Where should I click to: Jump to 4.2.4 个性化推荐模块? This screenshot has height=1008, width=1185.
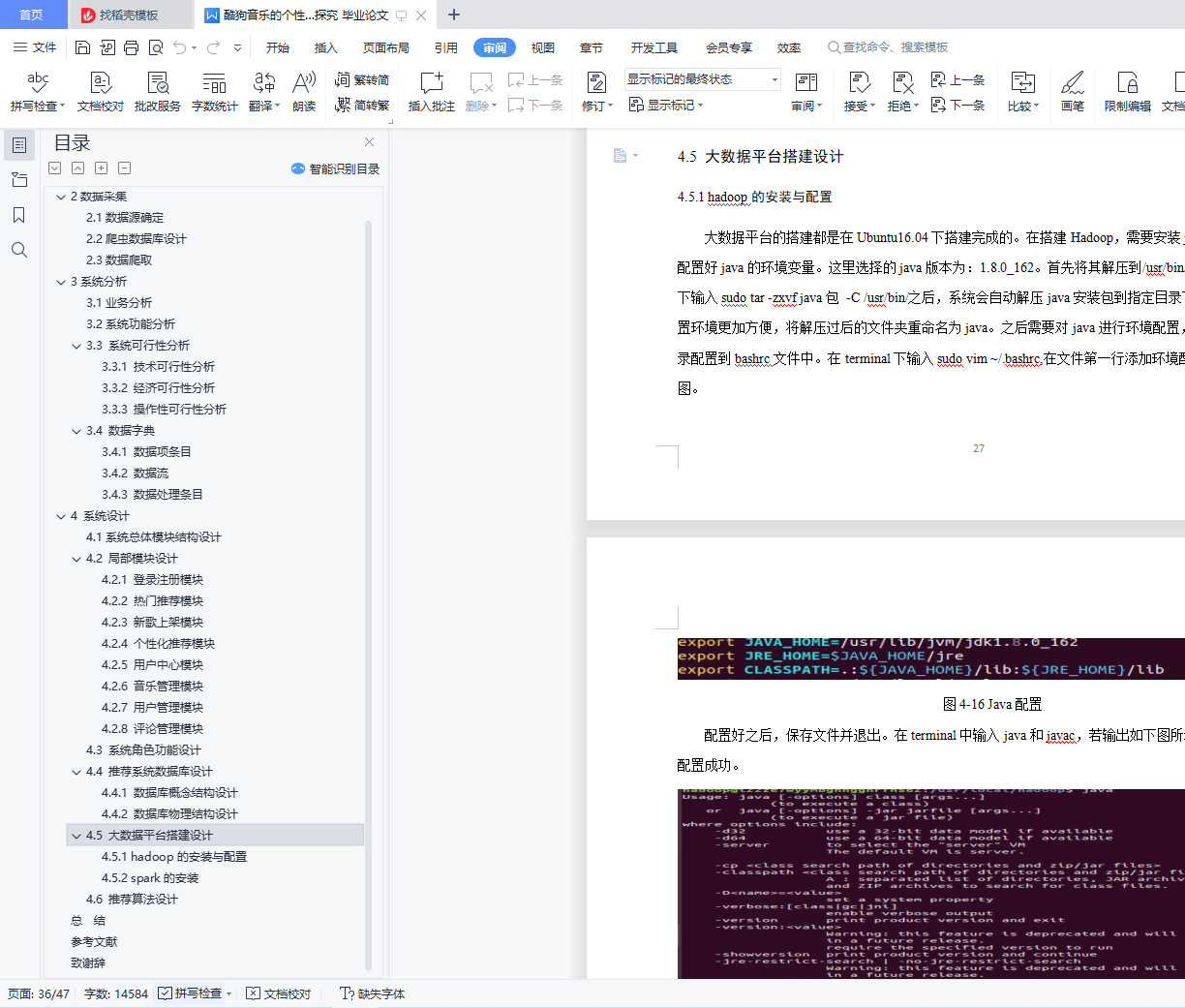pos(159,644)
